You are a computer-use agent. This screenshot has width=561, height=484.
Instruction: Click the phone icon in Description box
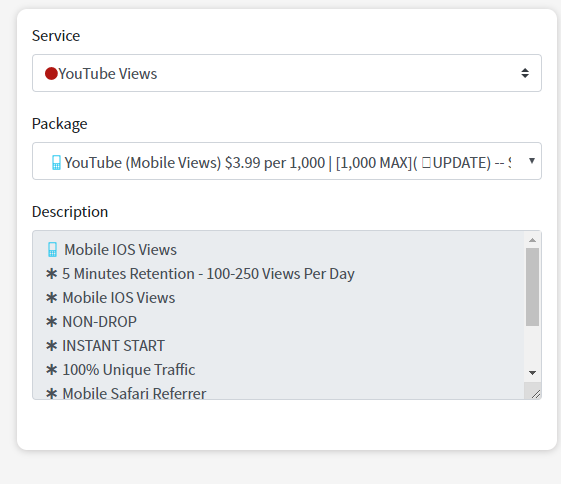(52, 249)
